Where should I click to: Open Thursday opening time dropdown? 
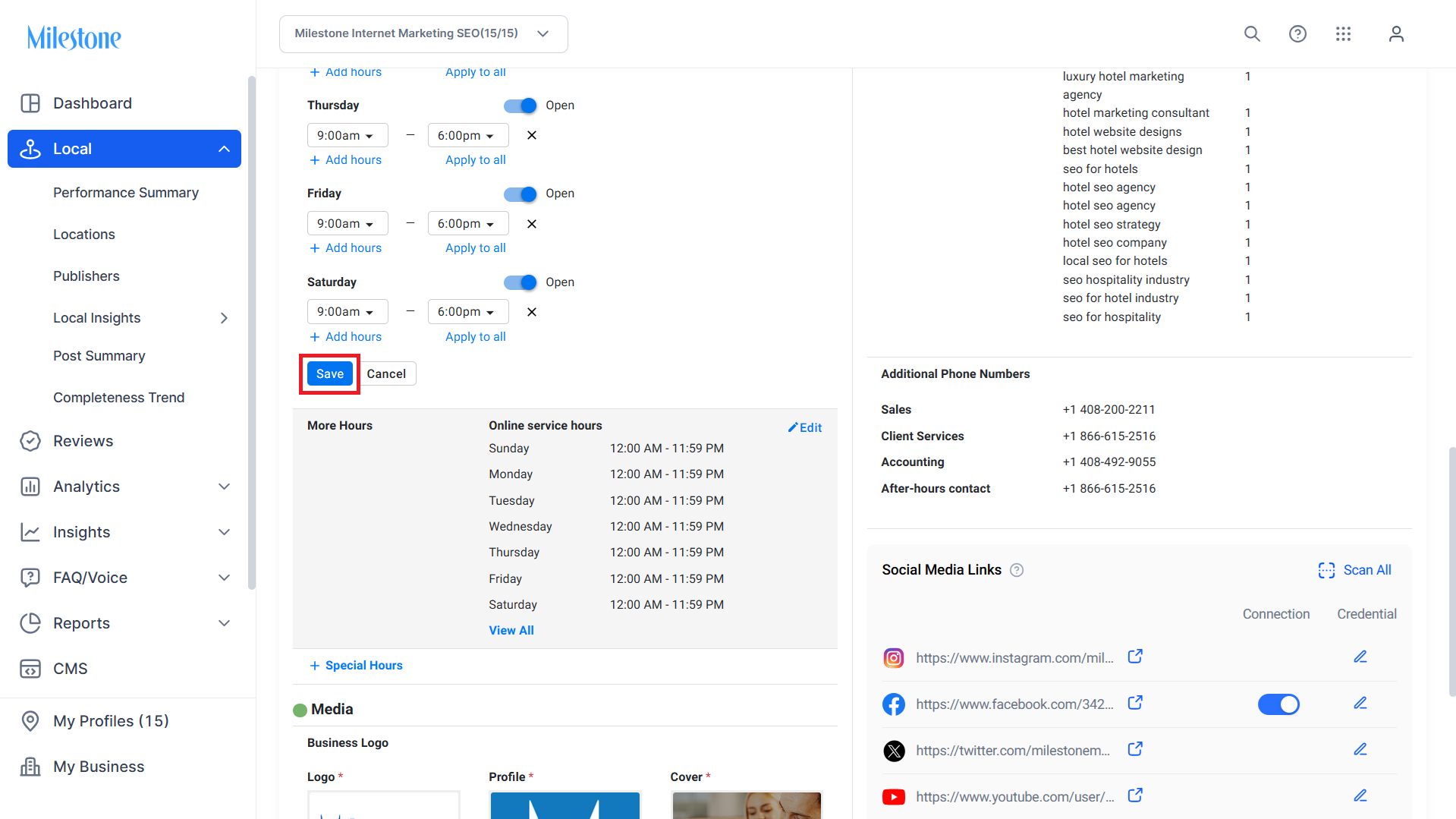(x=347, y=135)
